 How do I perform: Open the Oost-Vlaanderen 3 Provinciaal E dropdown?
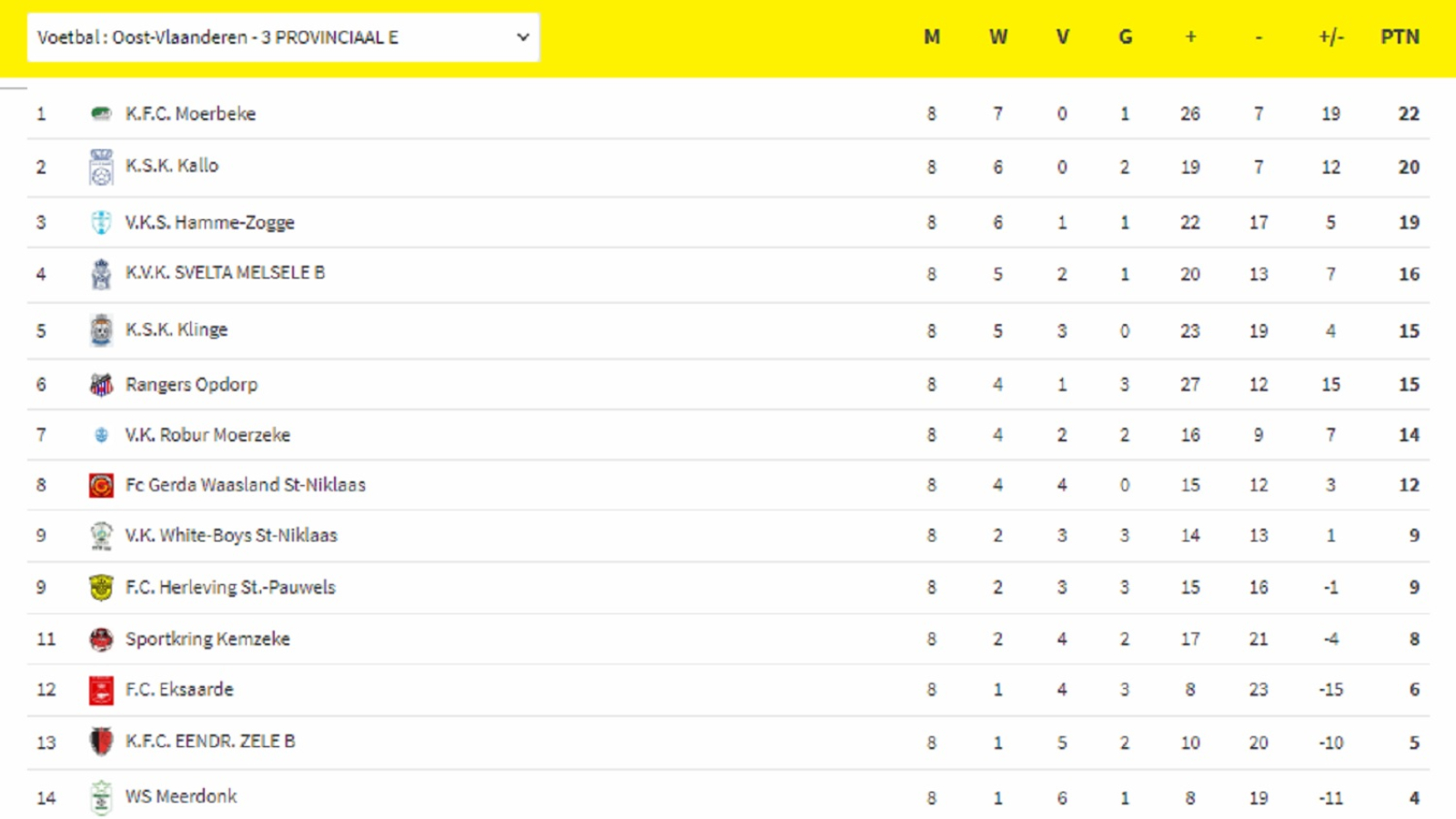coord(283,37)
